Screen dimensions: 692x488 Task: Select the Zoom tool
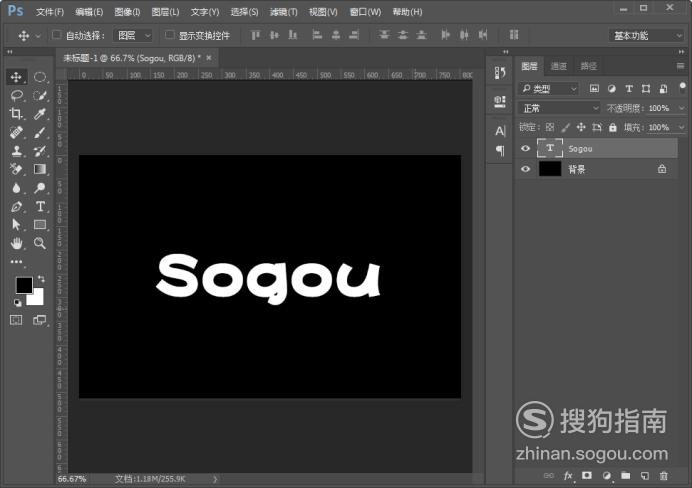coord(40,243)
